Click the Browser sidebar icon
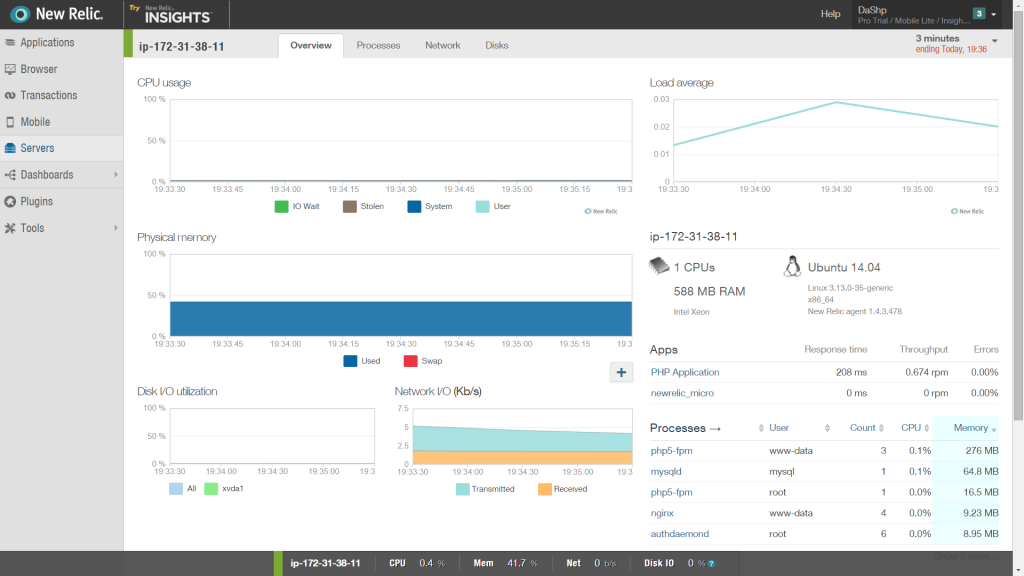Image resolution: width=1024 pixels, height=576 pixels. coord(10,69)
